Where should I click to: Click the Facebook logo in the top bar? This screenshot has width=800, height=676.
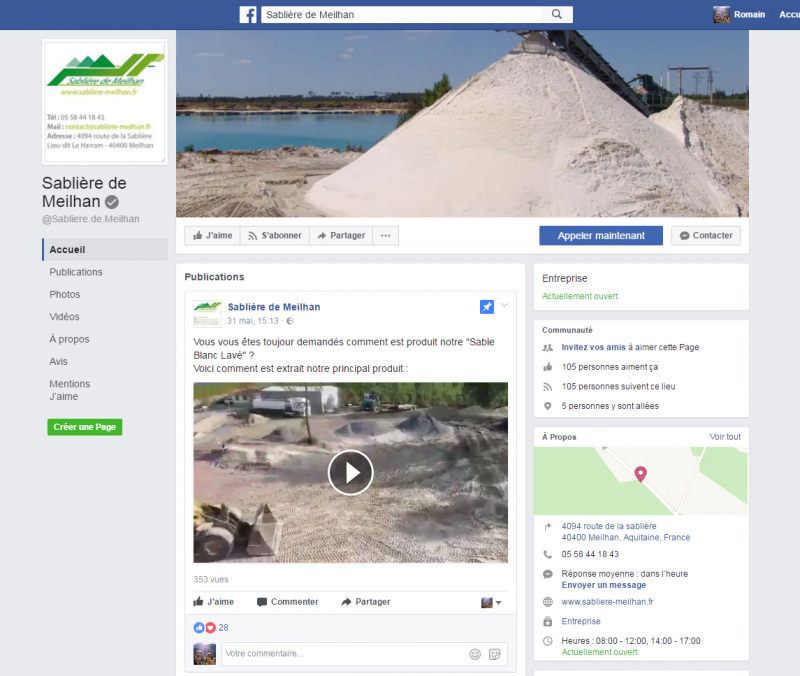click(248, 15)
